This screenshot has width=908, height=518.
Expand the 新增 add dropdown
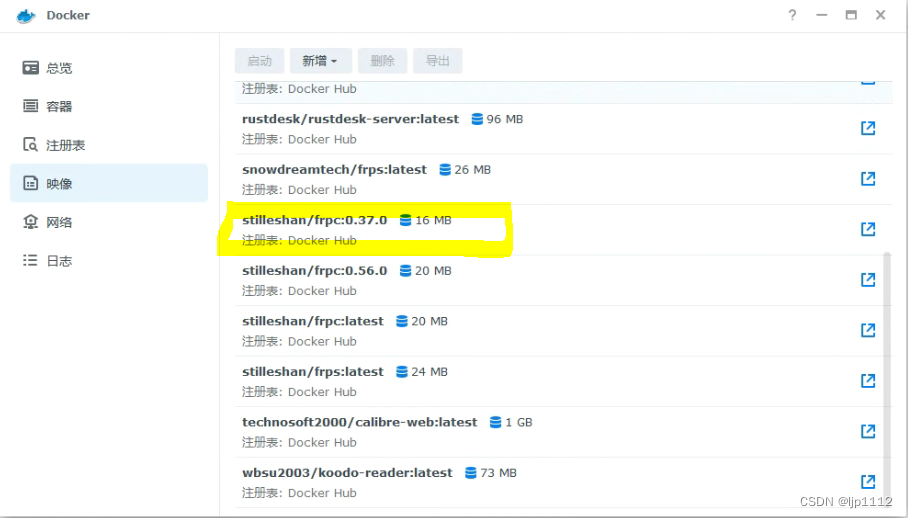click(320, 61)
